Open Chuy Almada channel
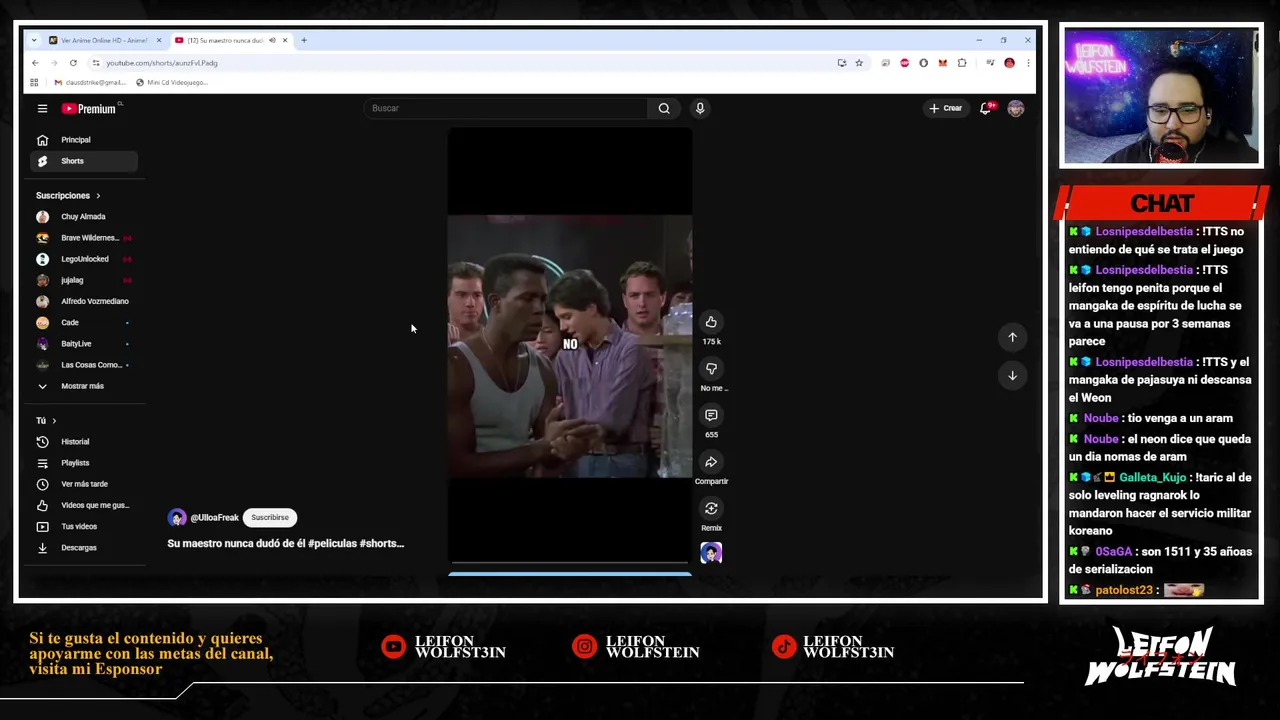Viewport: 1280px width, 720px height. pyautogui.click(x=85, y=217)
